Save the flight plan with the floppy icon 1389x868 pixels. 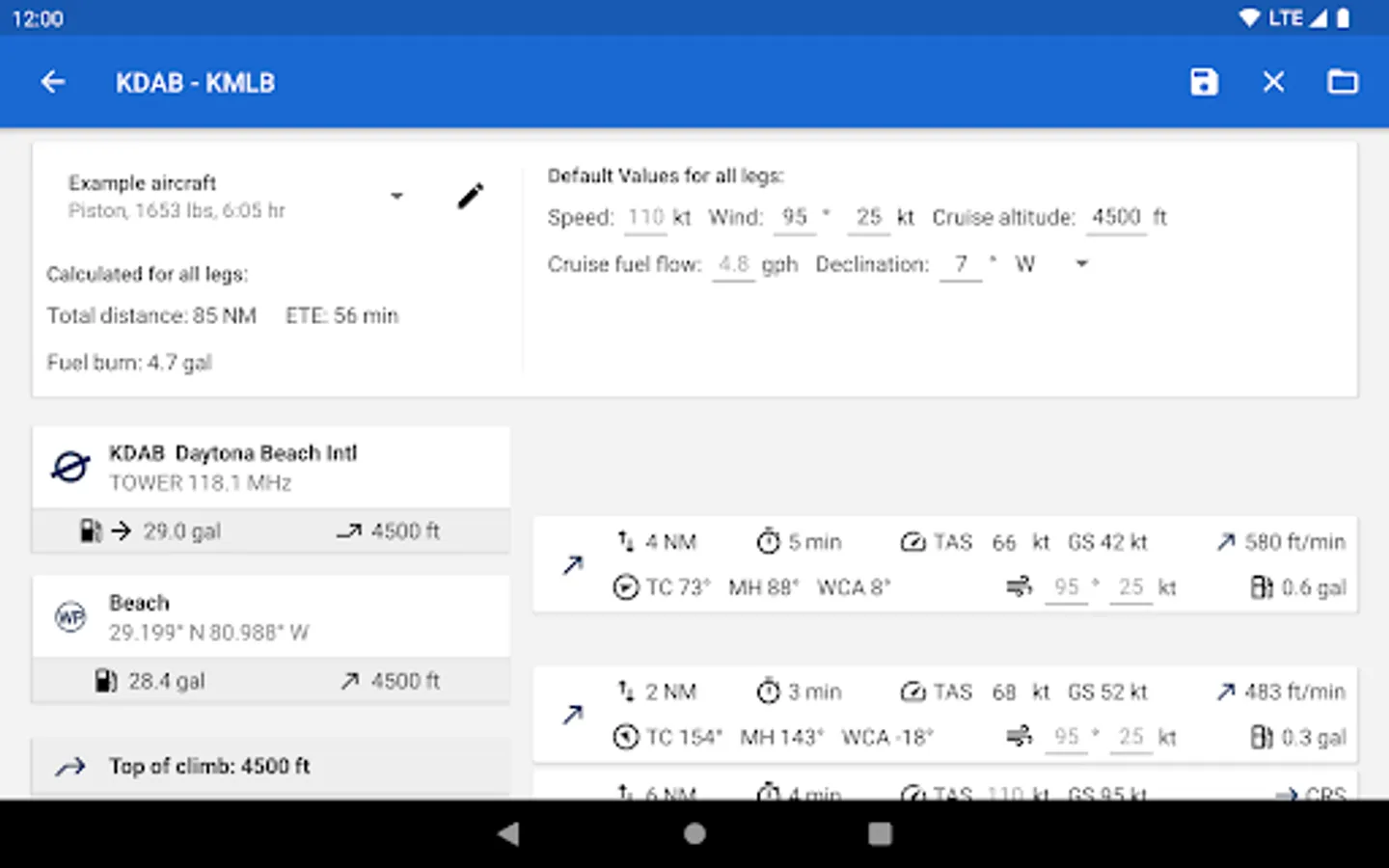1204,82
